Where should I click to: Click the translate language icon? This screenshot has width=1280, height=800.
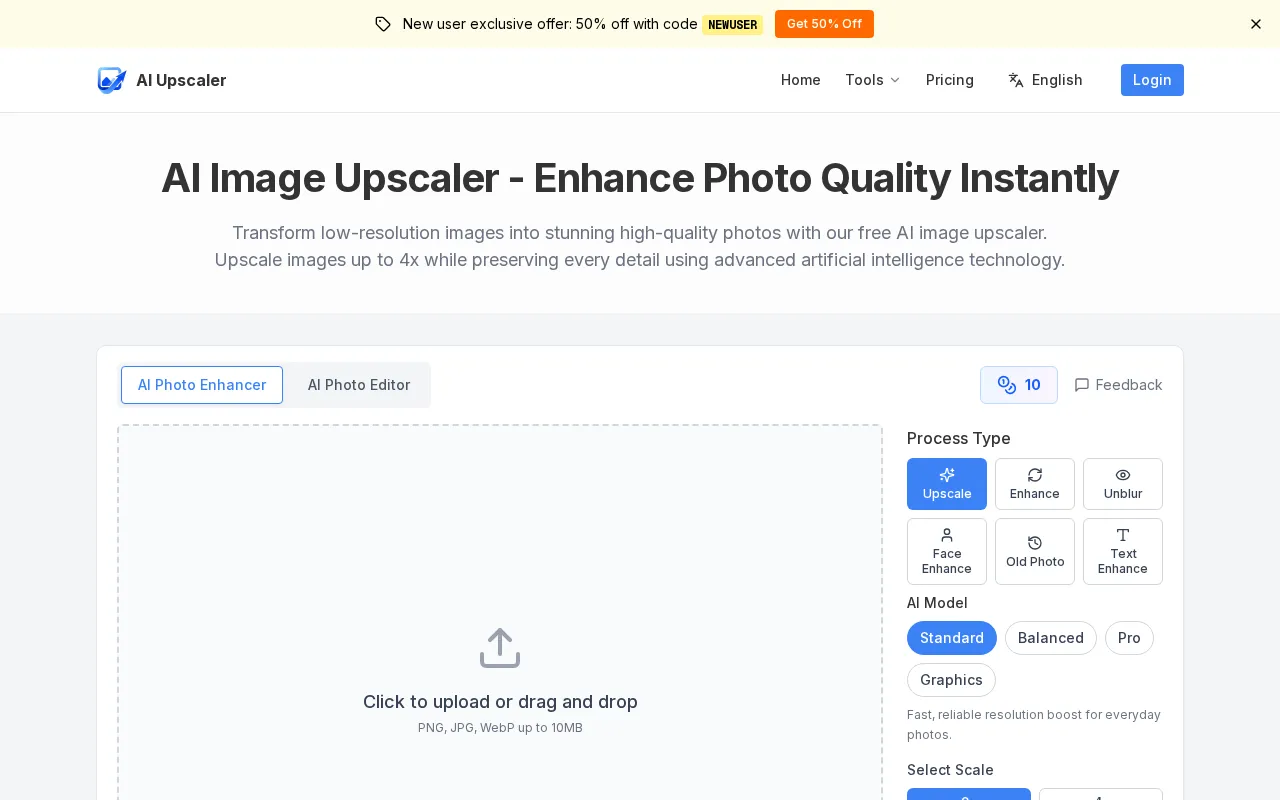pos(1016,80)
